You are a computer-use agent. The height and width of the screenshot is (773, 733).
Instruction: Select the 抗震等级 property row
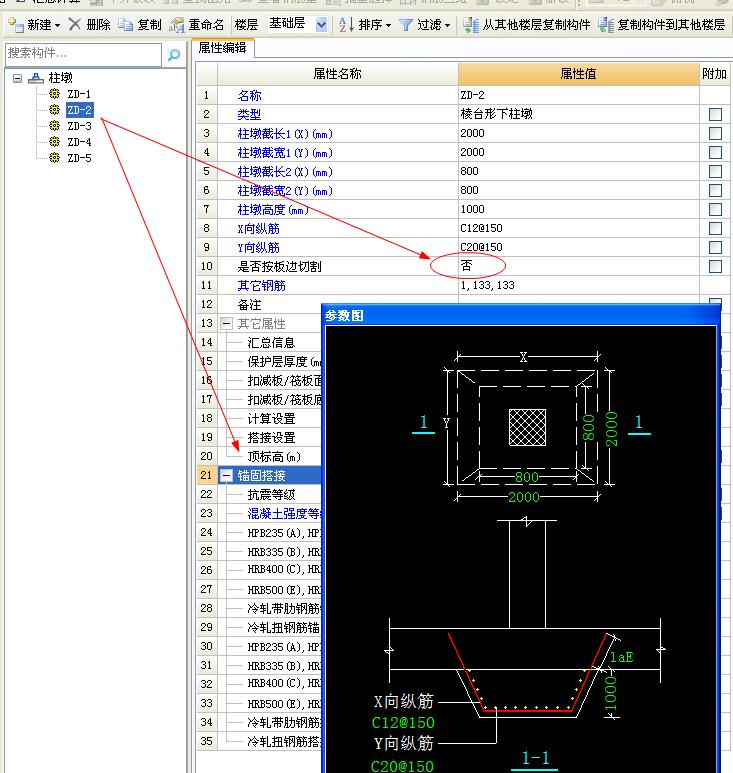pyautogui.click(x=270, y=494)
